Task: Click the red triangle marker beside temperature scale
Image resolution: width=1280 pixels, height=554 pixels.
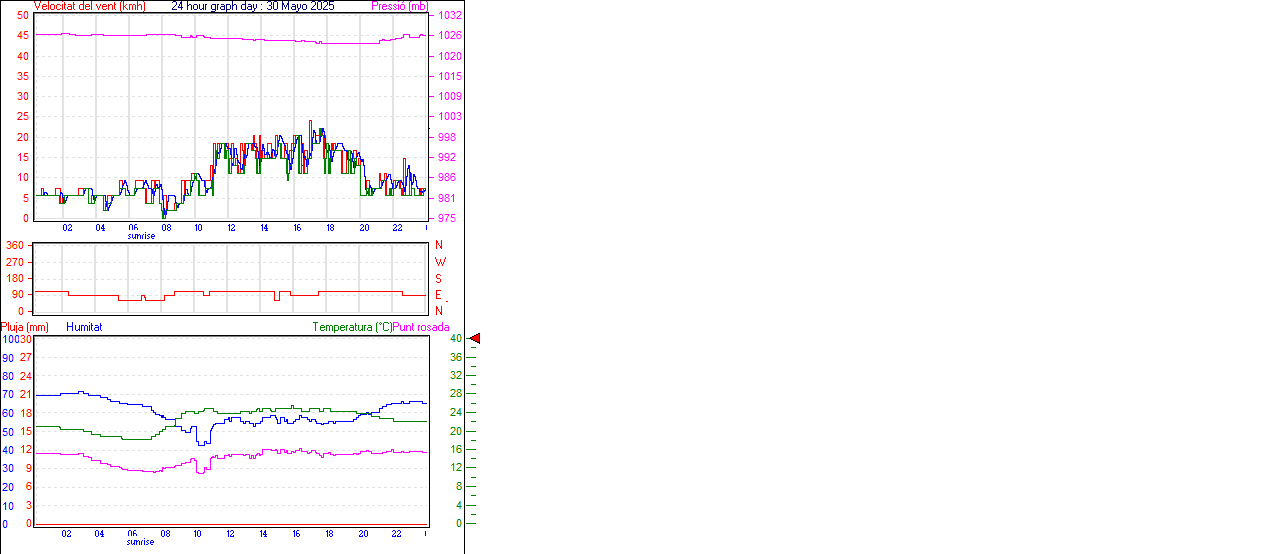Action: point(475,339)
